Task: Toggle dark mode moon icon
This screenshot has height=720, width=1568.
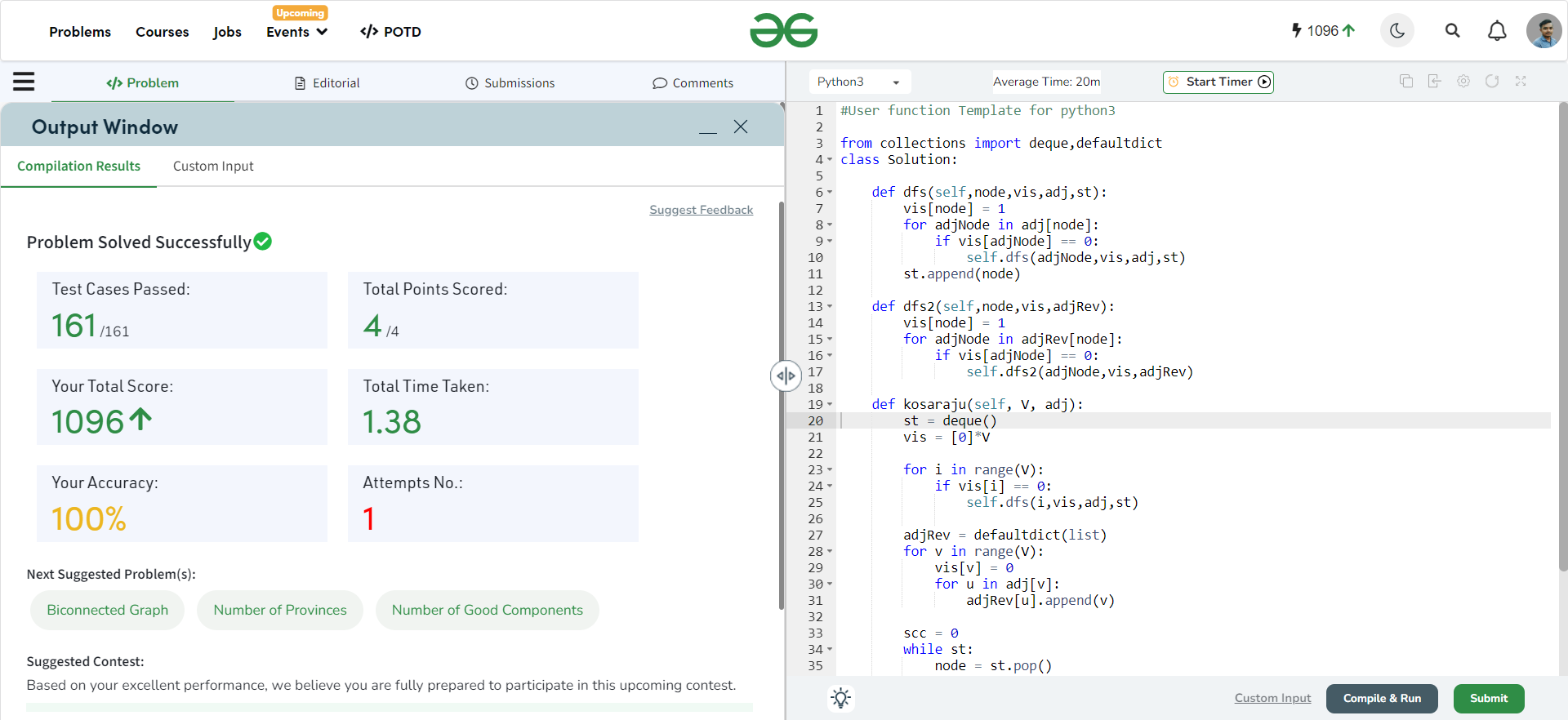Action: [1397, 31]
